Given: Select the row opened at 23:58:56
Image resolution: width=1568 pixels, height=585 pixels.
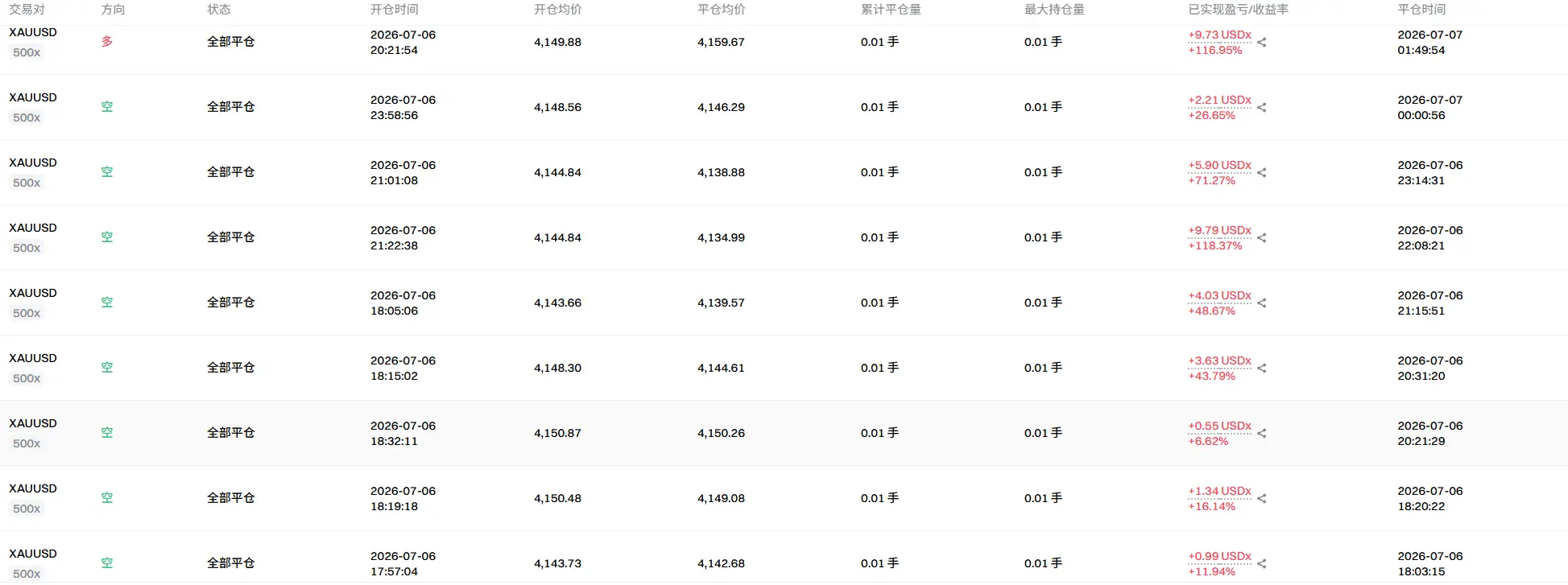Looking at the screenshot, I should tap(784, 107).
